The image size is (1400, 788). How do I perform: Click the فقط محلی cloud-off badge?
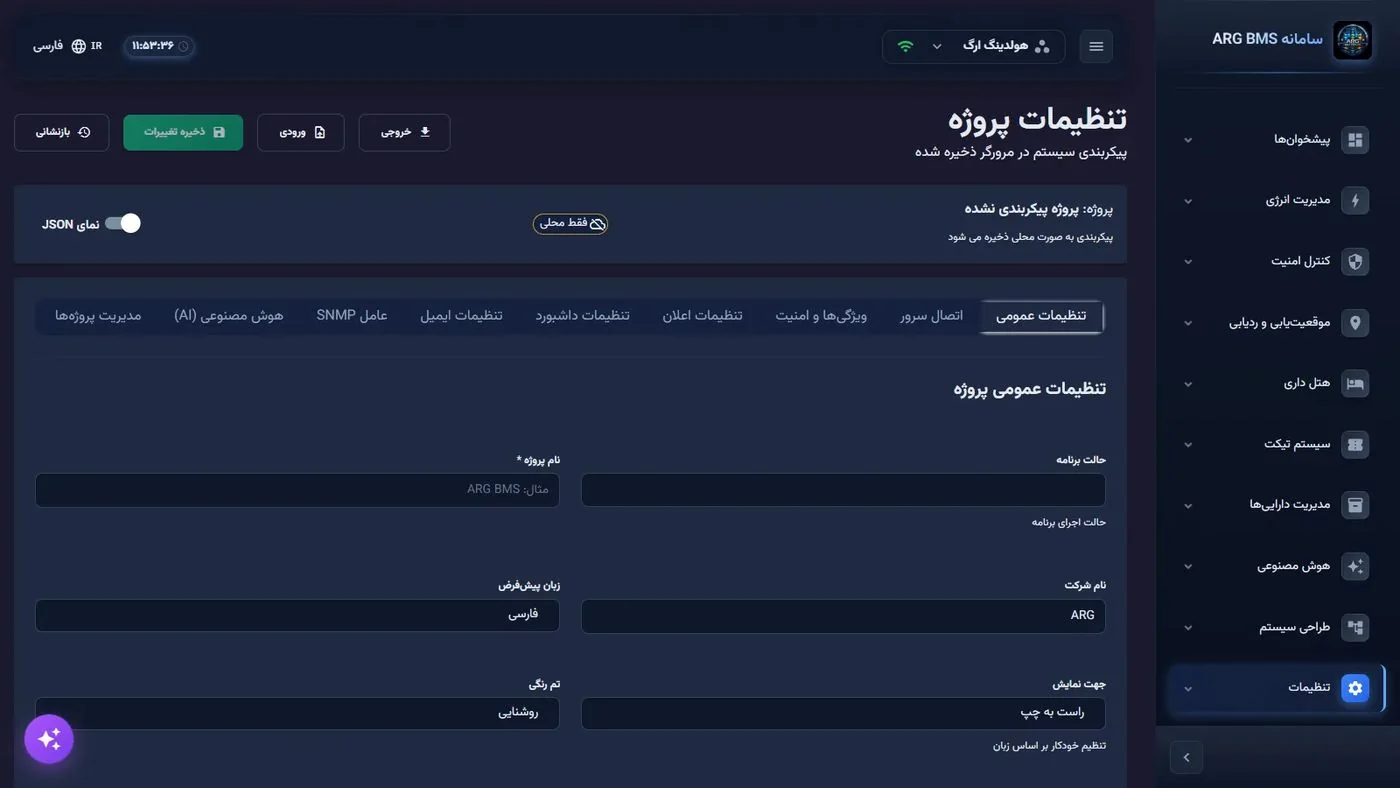570,224
